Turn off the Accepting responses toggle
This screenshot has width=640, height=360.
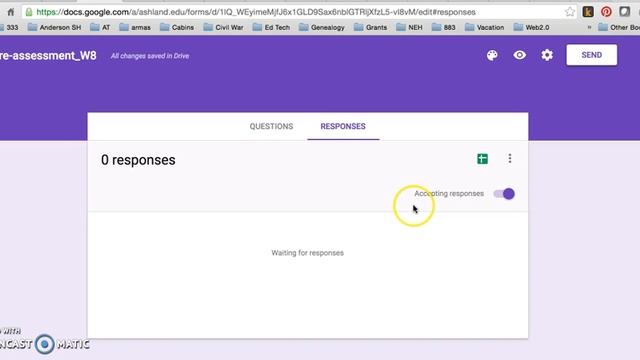pos(504,194)
